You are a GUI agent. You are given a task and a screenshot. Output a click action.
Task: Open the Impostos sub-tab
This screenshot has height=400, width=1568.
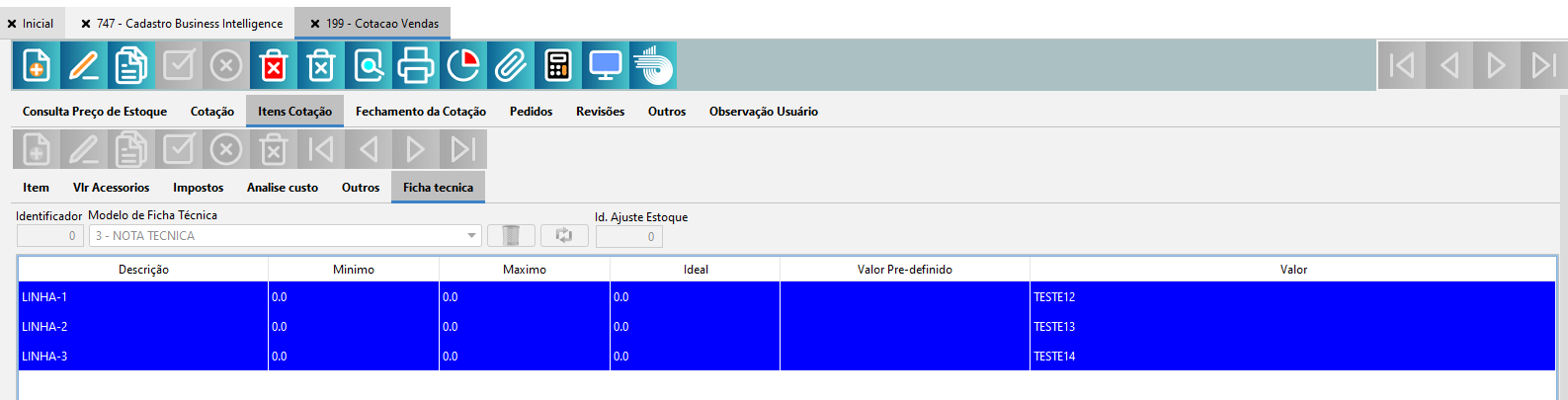pos(198,188)
